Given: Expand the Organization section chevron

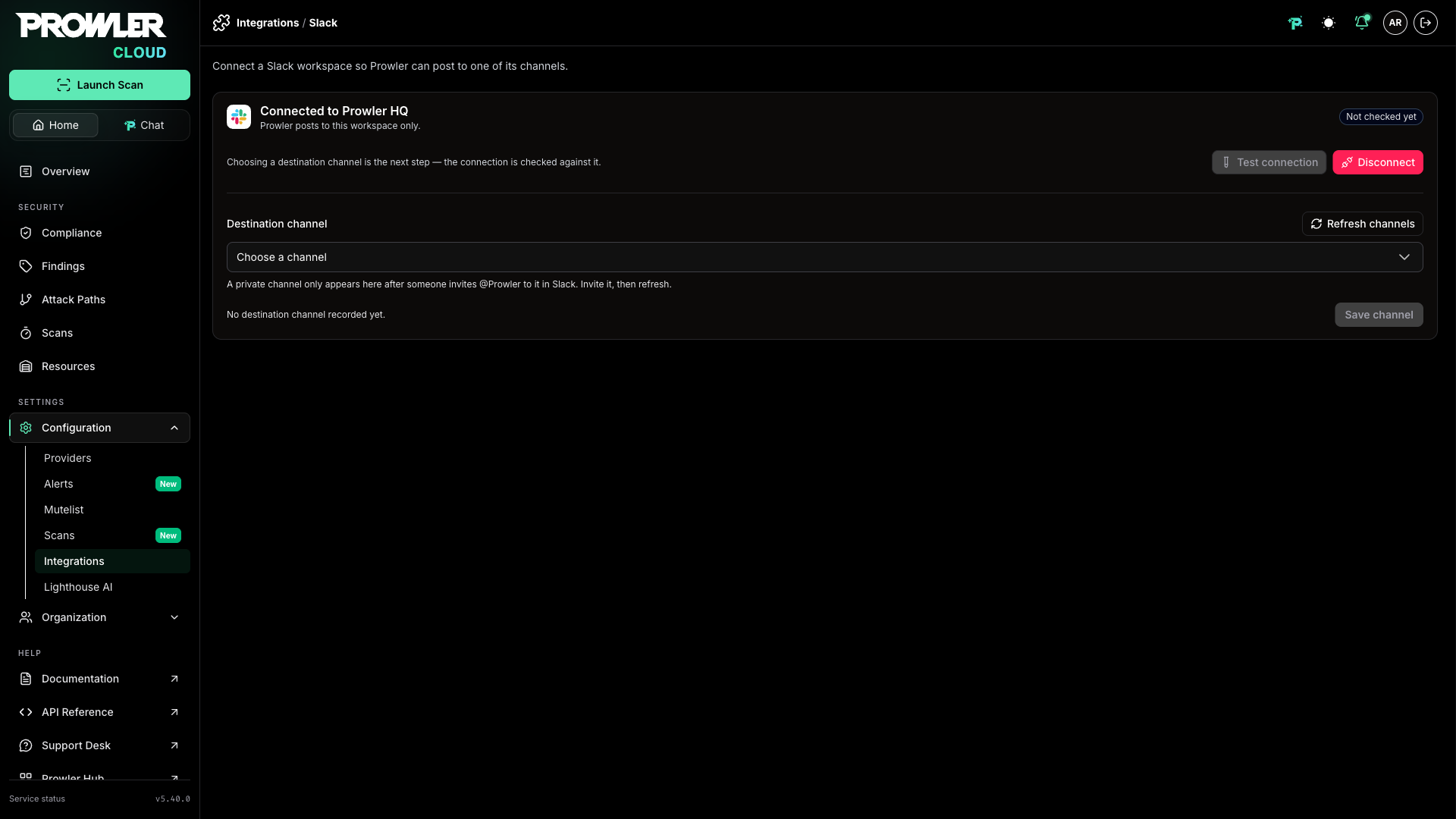Looking at the screenshot, I should 174,617.
